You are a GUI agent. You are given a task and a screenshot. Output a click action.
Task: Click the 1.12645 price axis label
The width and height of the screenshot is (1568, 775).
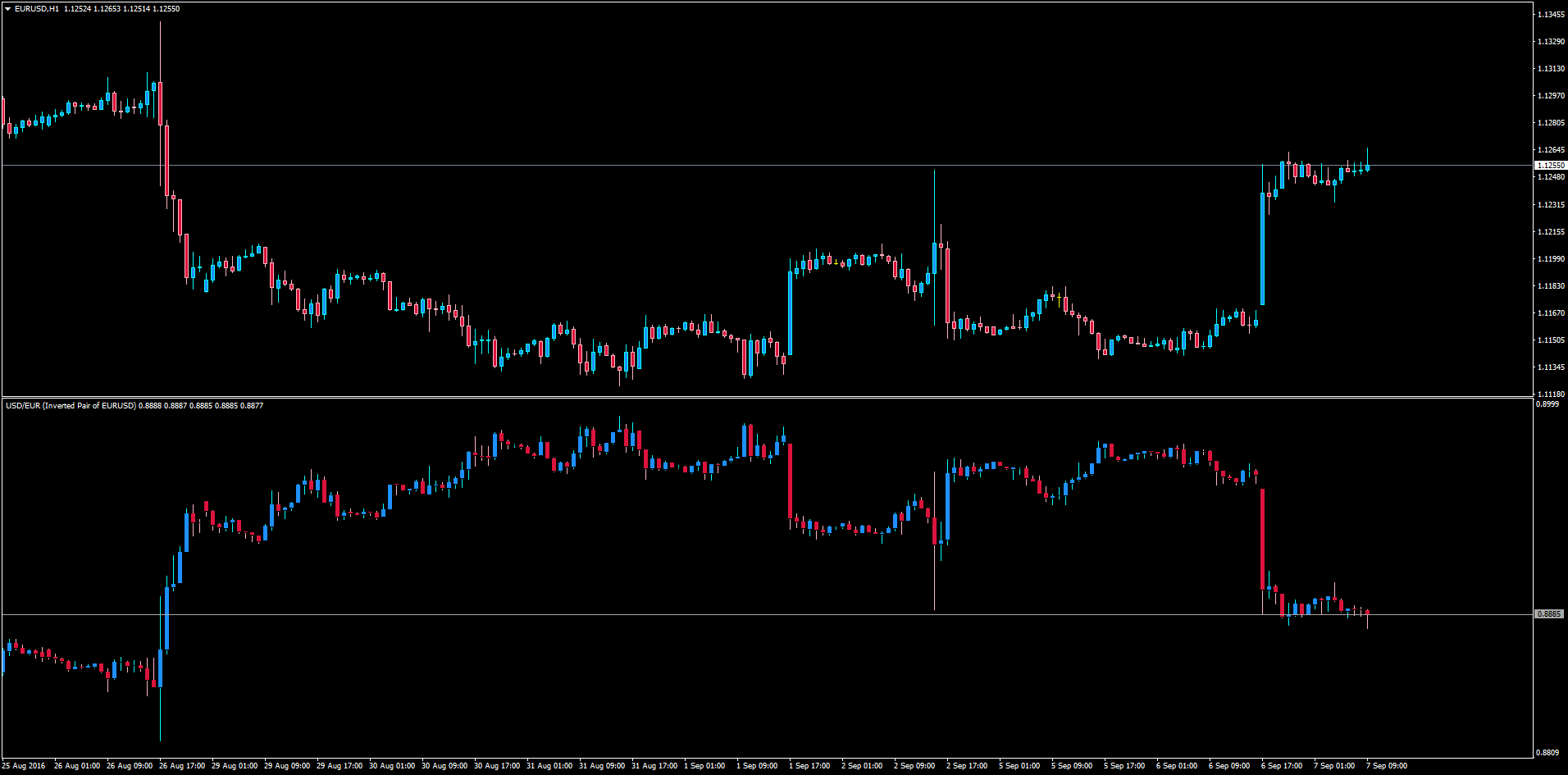pyautogui.click(x=1551, y=150)
